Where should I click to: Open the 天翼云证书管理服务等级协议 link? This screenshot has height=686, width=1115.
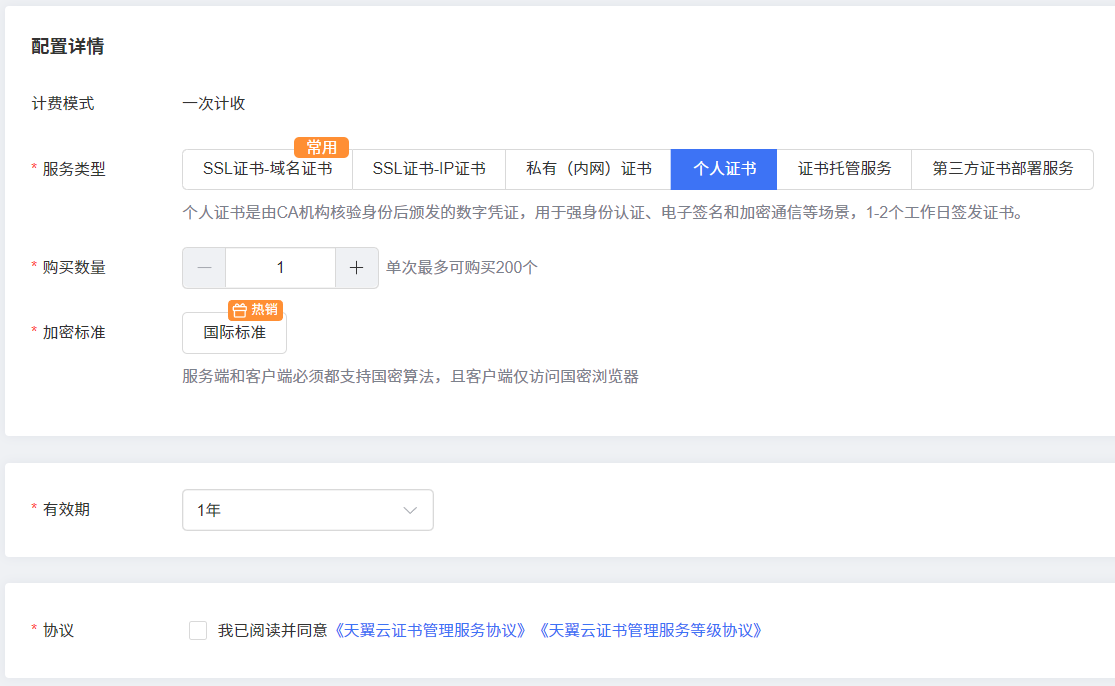coord(650,631)
